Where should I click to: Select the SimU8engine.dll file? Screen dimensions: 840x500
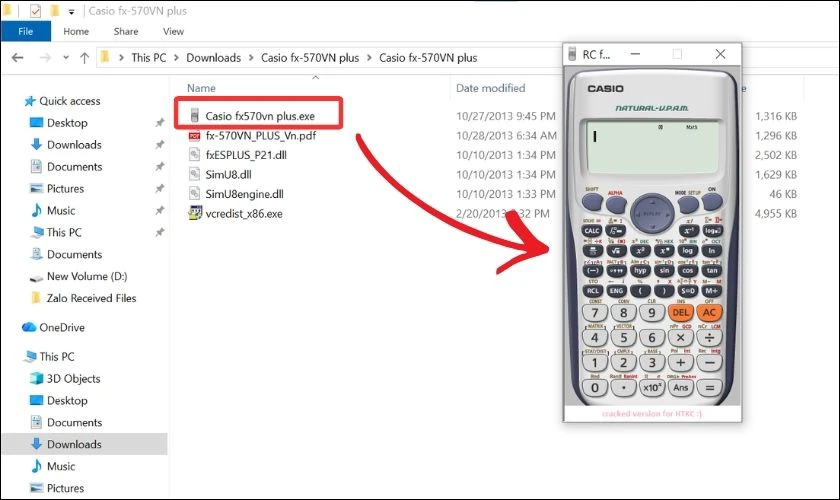[244, 194]
